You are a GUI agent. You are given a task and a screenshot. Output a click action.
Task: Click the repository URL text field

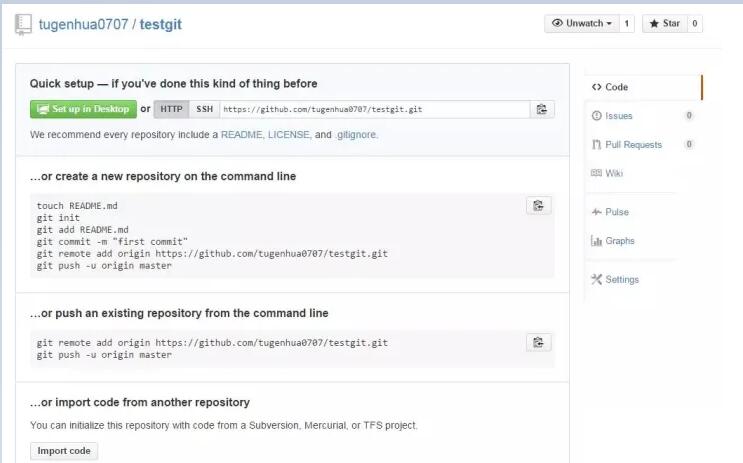375,109
